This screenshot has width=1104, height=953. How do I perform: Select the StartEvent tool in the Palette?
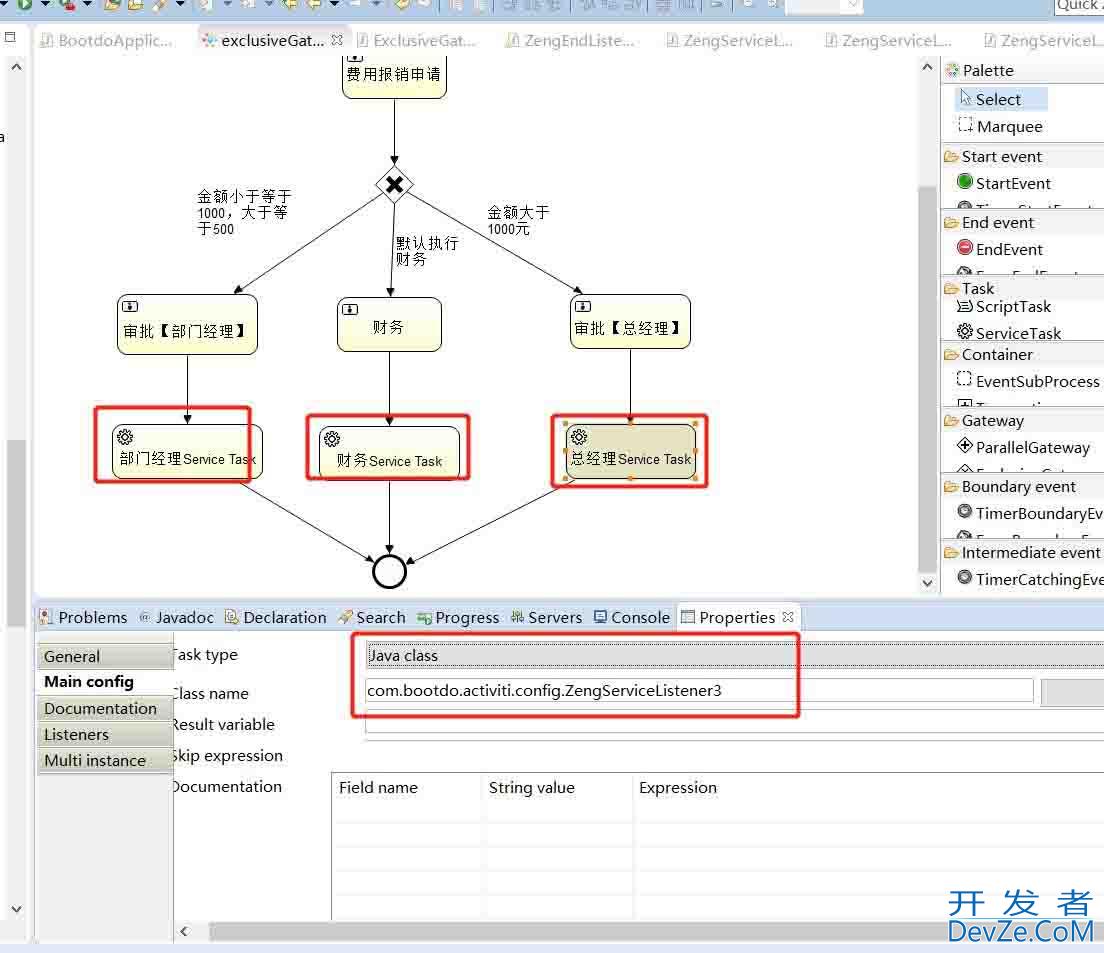[1010, 183]
